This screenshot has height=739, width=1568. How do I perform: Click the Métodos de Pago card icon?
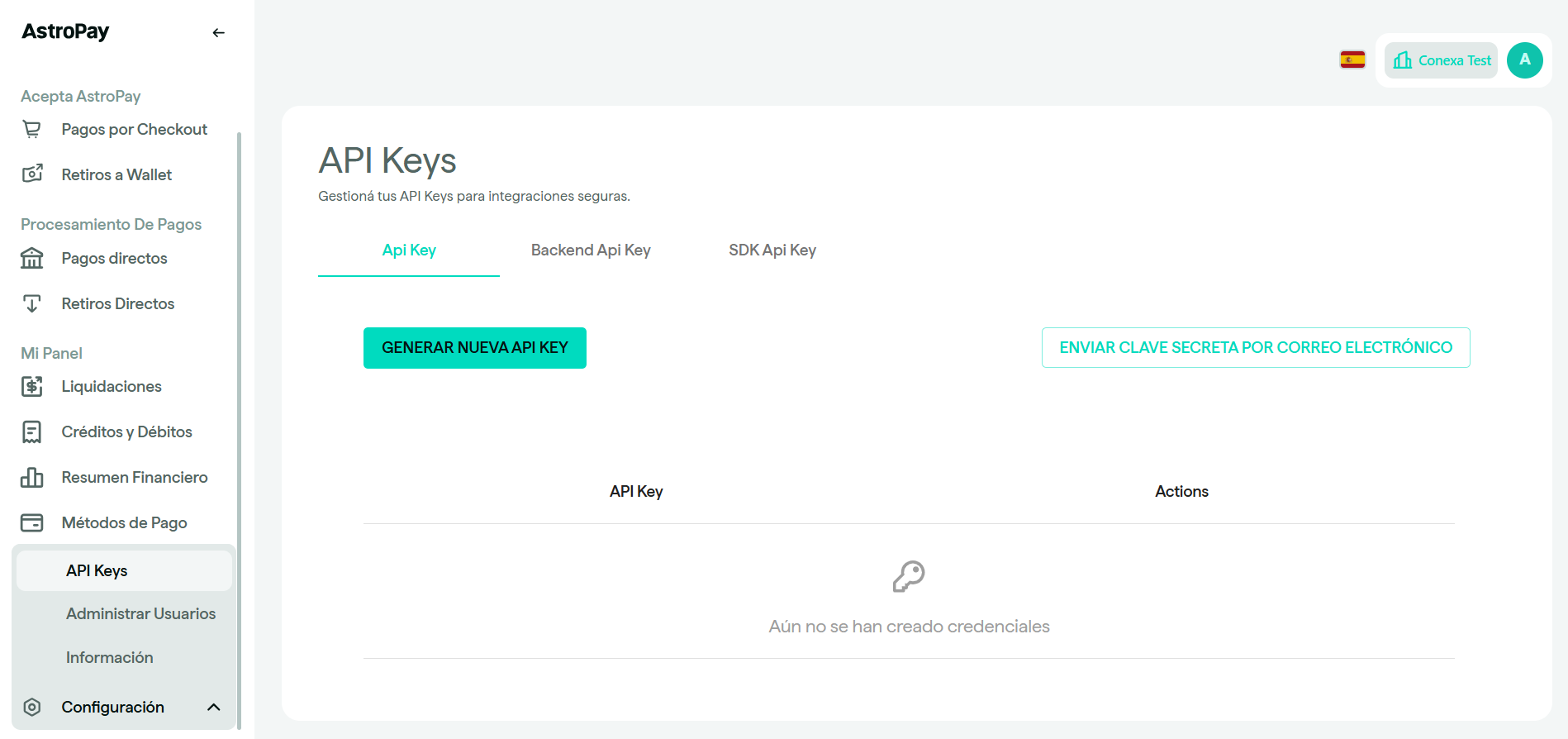click(x=32, y=522)
